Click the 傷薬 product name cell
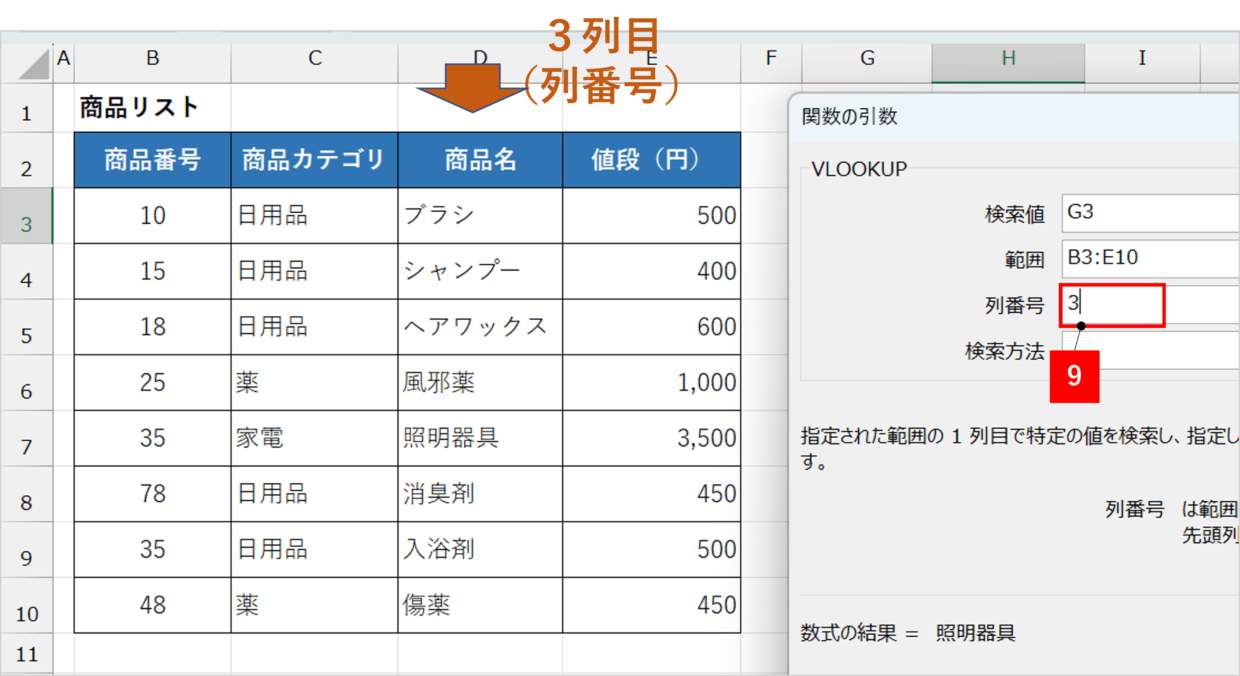 [x=480, y=605]
